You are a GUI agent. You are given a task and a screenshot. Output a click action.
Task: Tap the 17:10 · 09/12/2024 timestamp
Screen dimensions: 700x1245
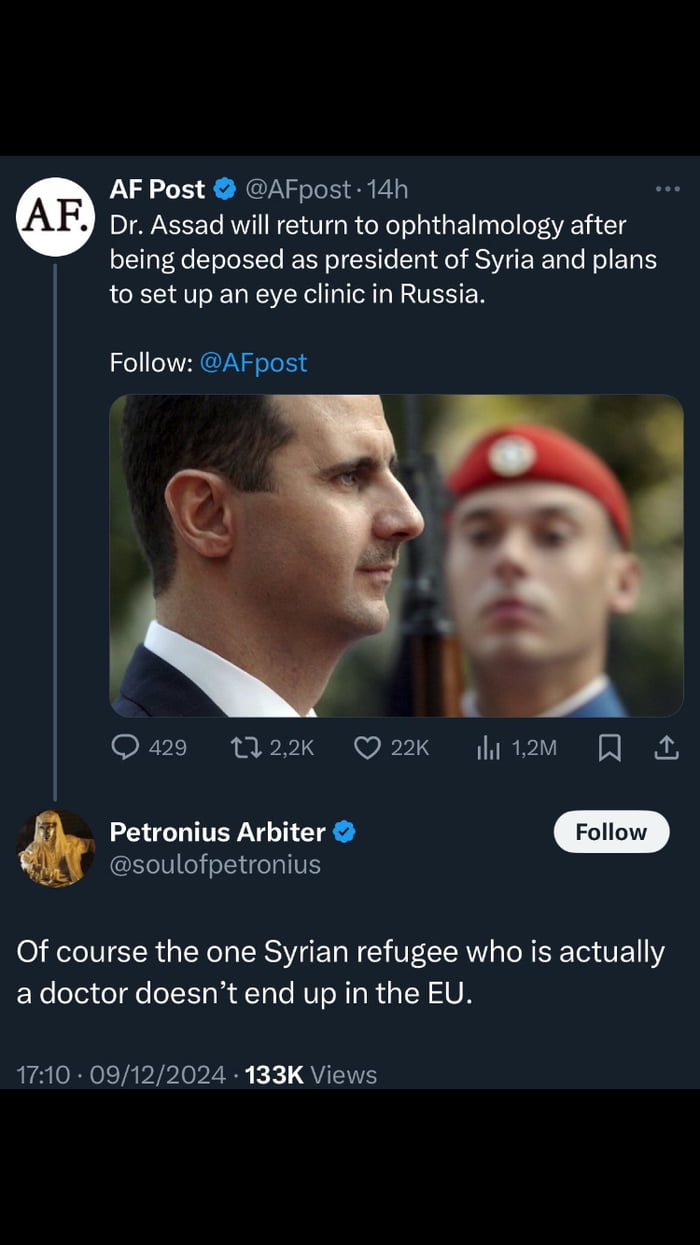pos(121,1075)
